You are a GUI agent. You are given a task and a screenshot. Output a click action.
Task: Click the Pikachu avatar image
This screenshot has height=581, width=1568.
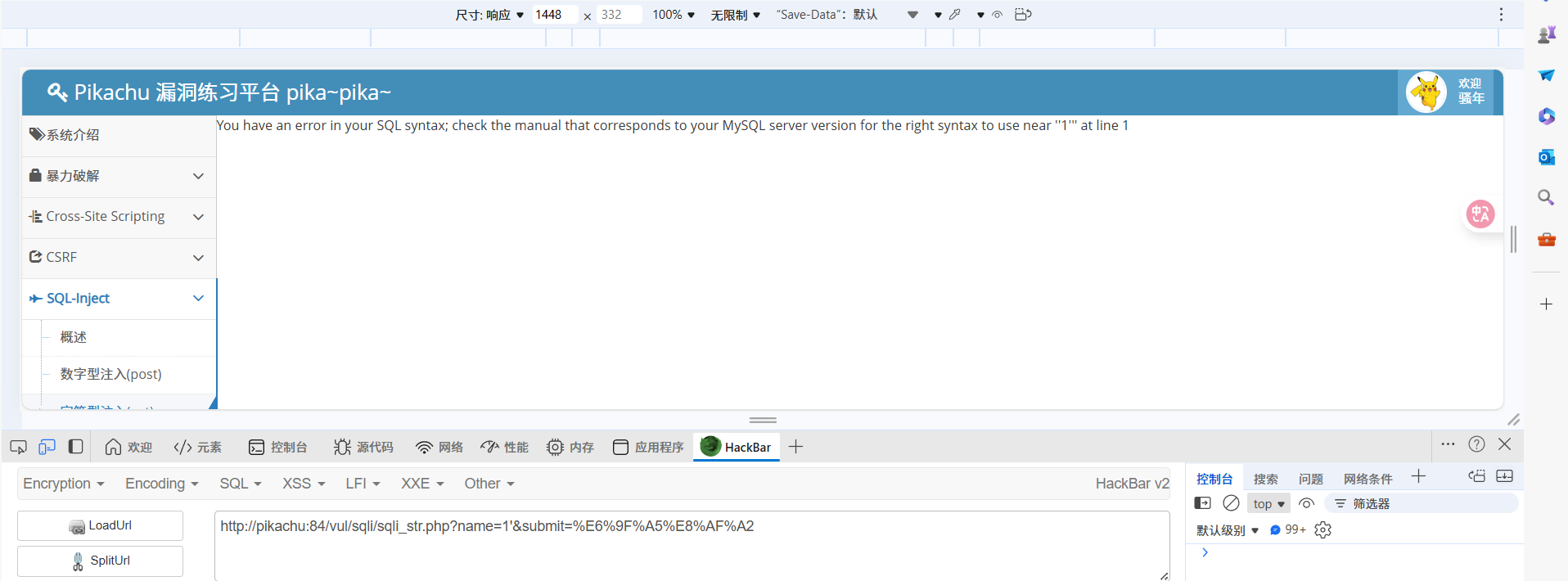click(x=1426, y=91)
